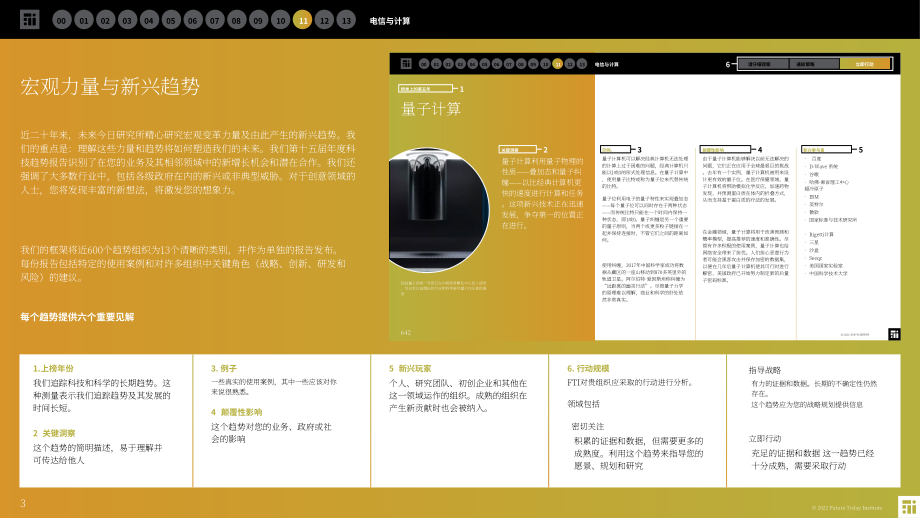Viewport: 920px width, 518px height.
Task: Click the 量子计算 title in sample page
Action: [x=431, y=109]
